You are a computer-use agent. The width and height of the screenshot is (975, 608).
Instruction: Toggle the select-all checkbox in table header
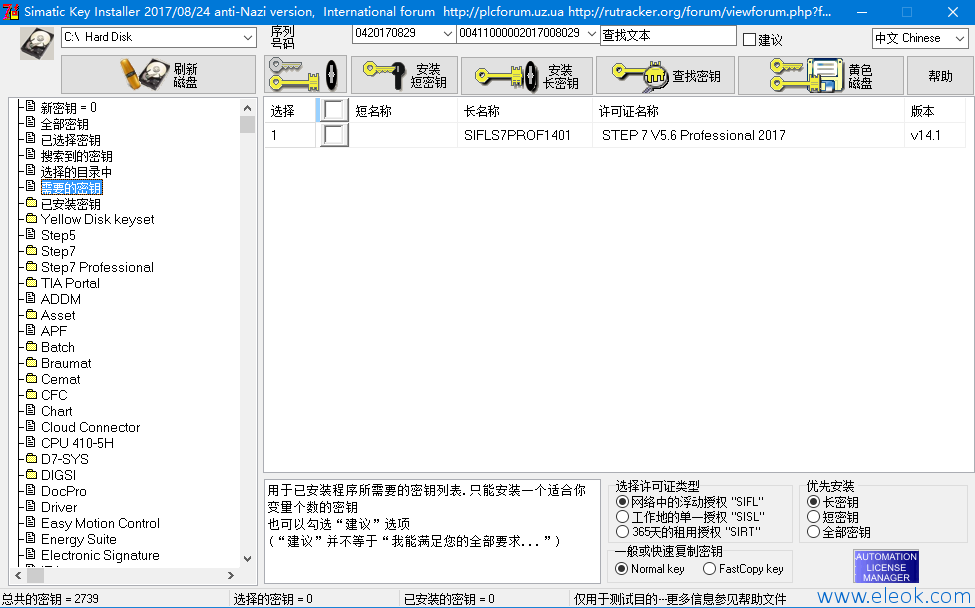(x=334, y=110)
